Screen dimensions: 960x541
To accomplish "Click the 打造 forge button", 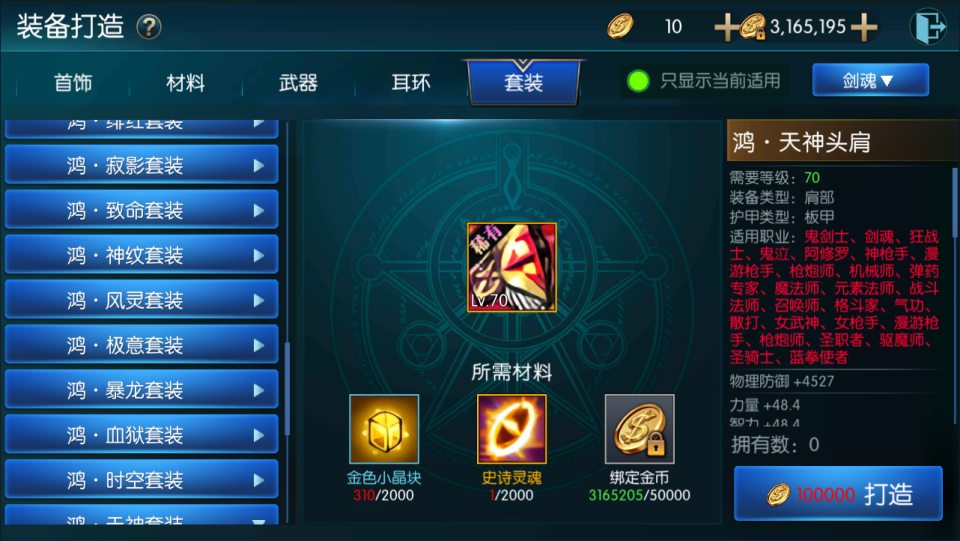I will (838, 494).
